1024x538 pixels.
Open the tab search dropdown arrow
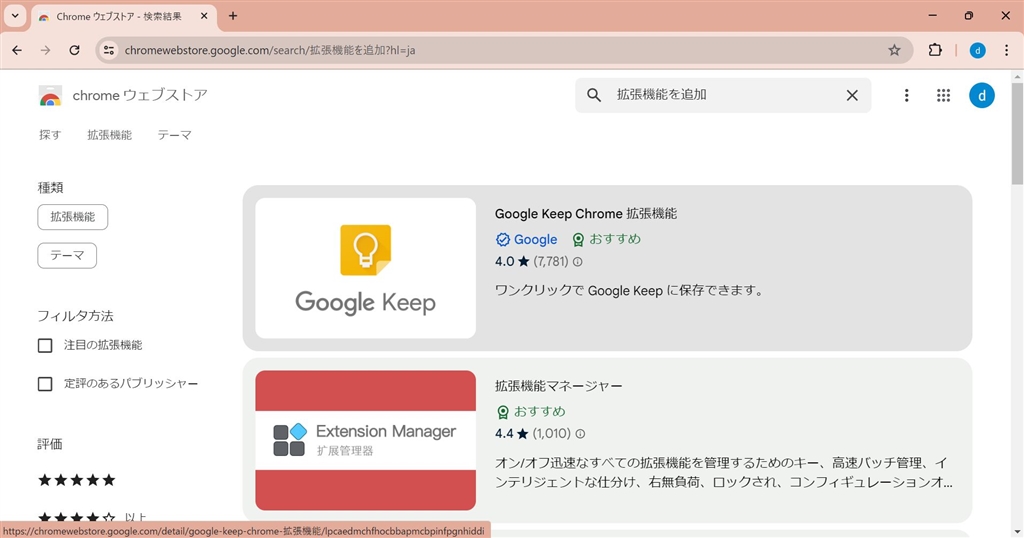click(15, 16)
